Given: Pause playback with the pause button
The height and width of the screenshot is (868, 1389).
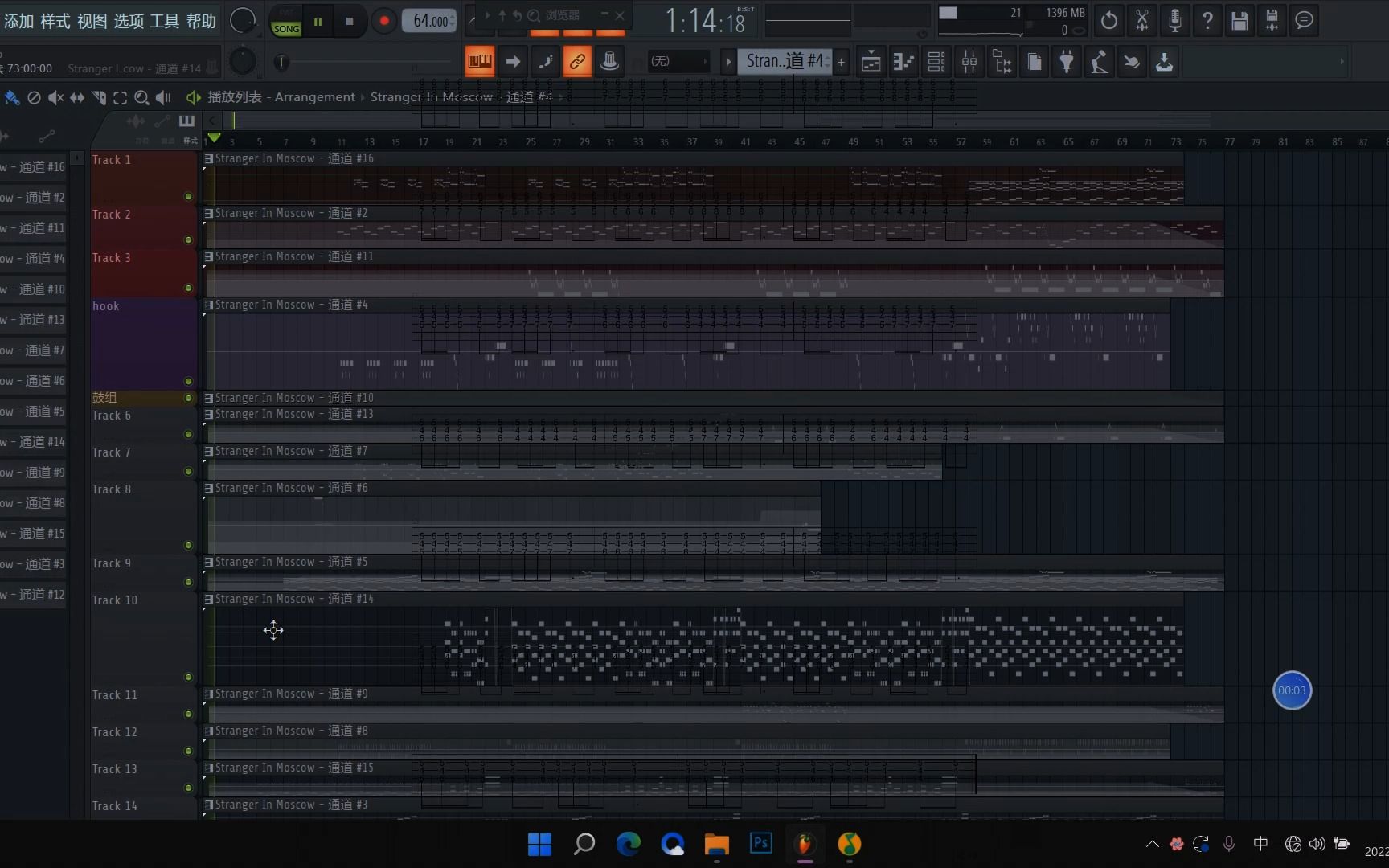Looking at the screenshot, I should (318, 22).
